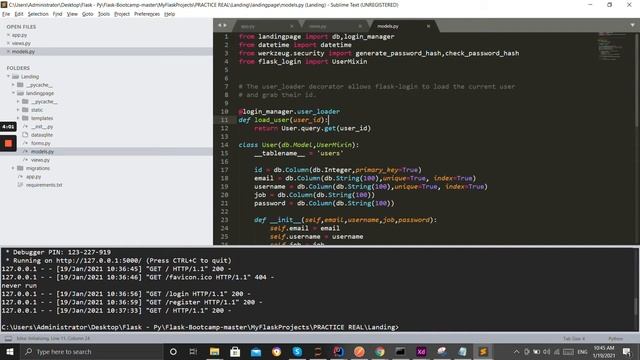
Task: Open Microsoft Store from the taskbar
Action: click(x=235, y=351)
